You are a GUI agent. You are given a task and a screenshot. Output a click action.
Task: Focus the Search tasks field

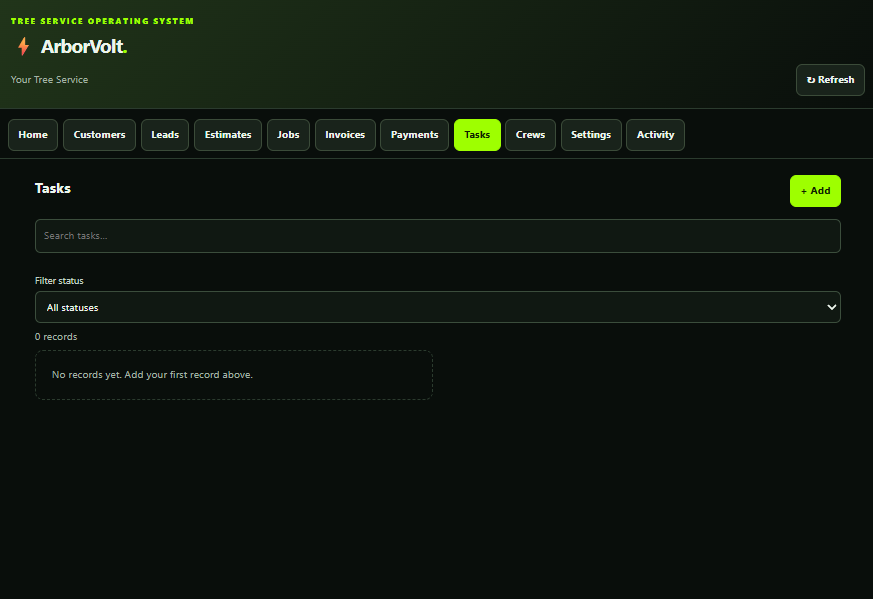tap(438, 236)
